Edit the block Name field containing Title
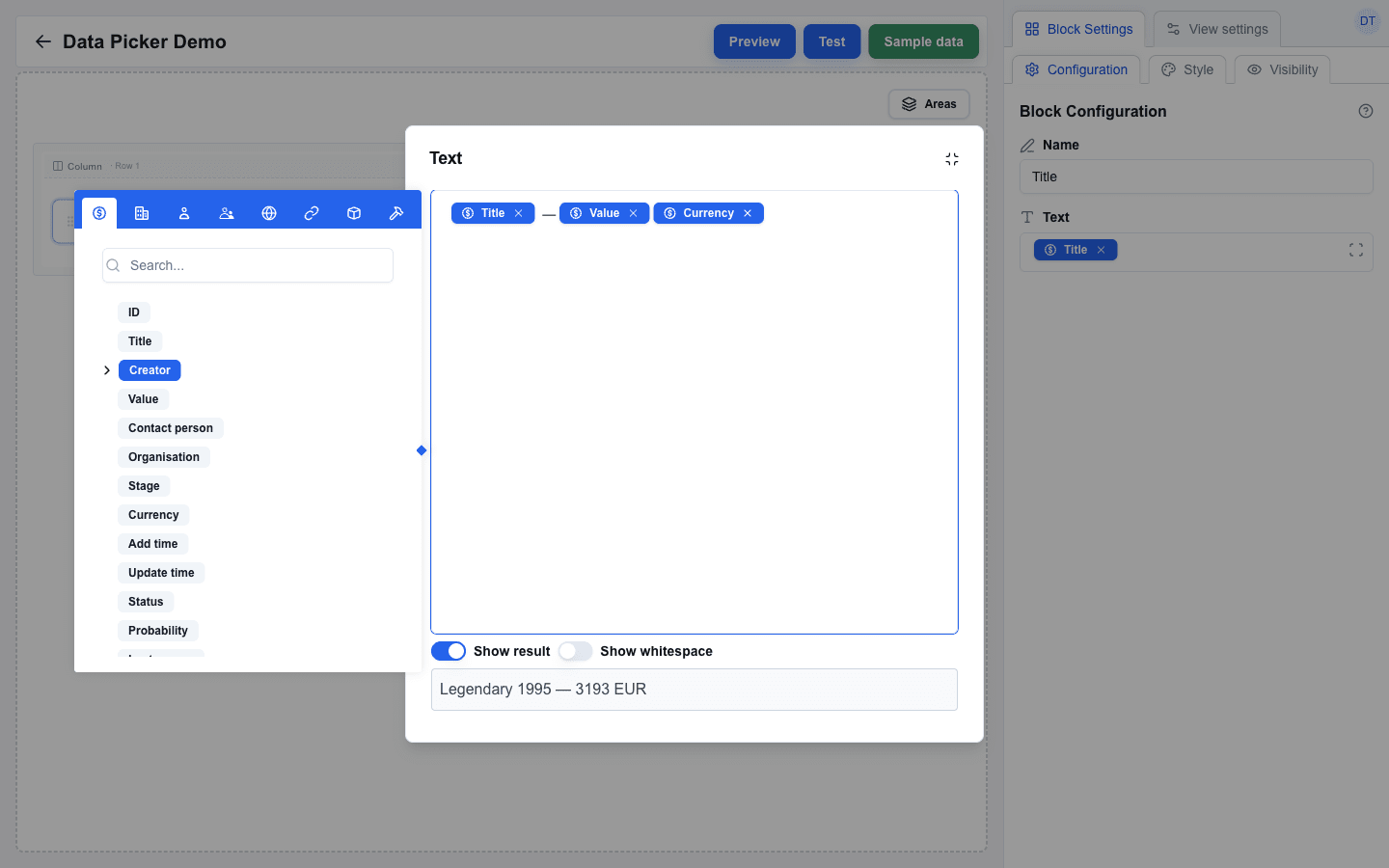The image size is (1389, 868). pos(1196,176)
